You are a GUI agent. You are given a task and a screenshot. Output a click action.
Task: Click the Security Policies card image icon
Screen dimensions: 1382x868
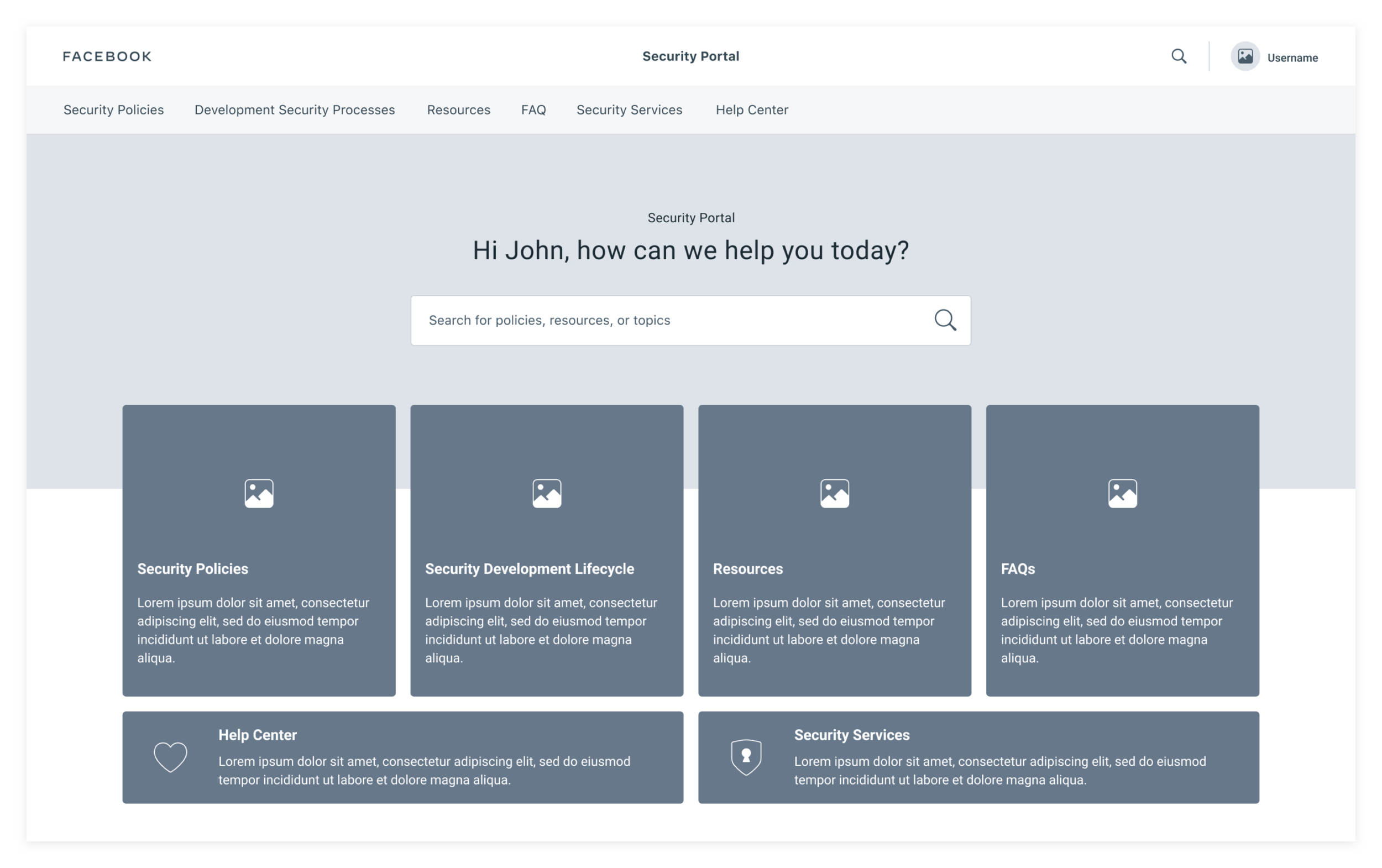pos(259,494)
